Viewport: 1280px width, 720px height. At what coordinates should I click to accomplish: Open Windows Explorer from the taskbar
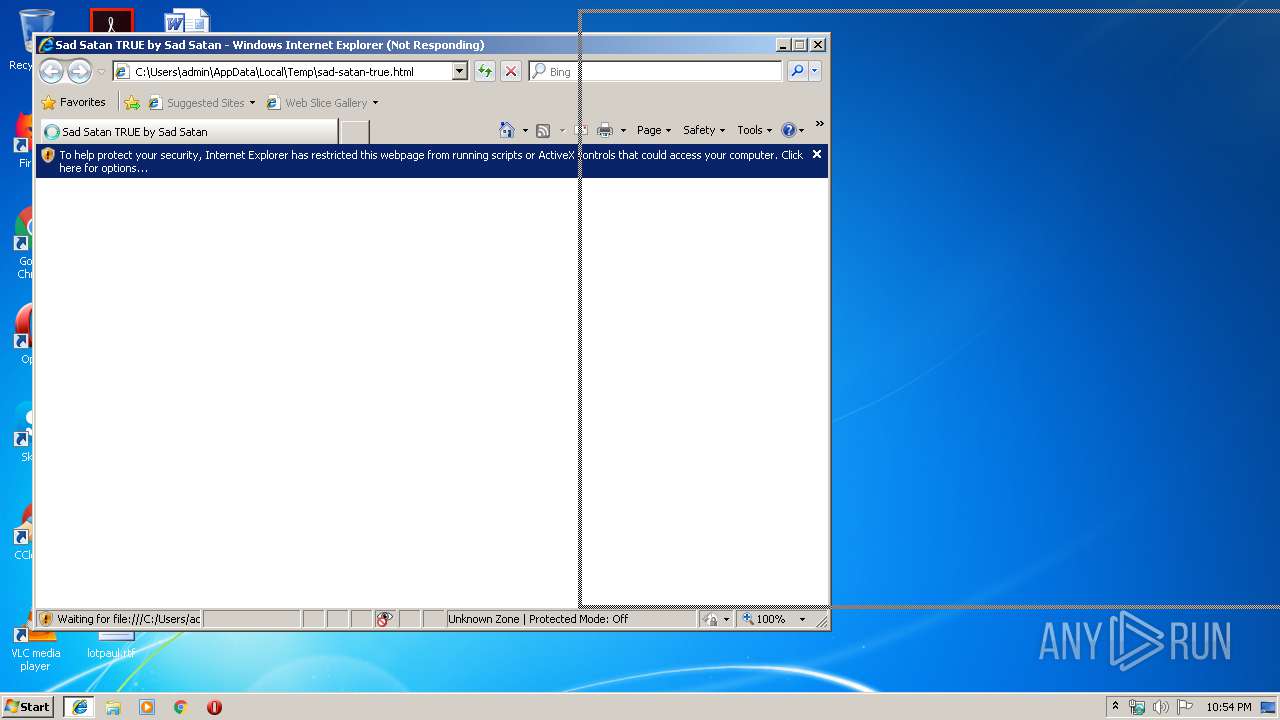pos(113,707)
